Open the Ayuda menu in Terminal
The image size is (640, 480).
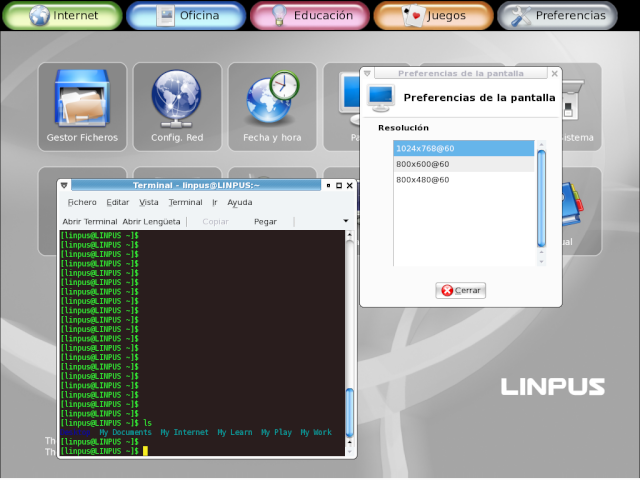point(240,202)
